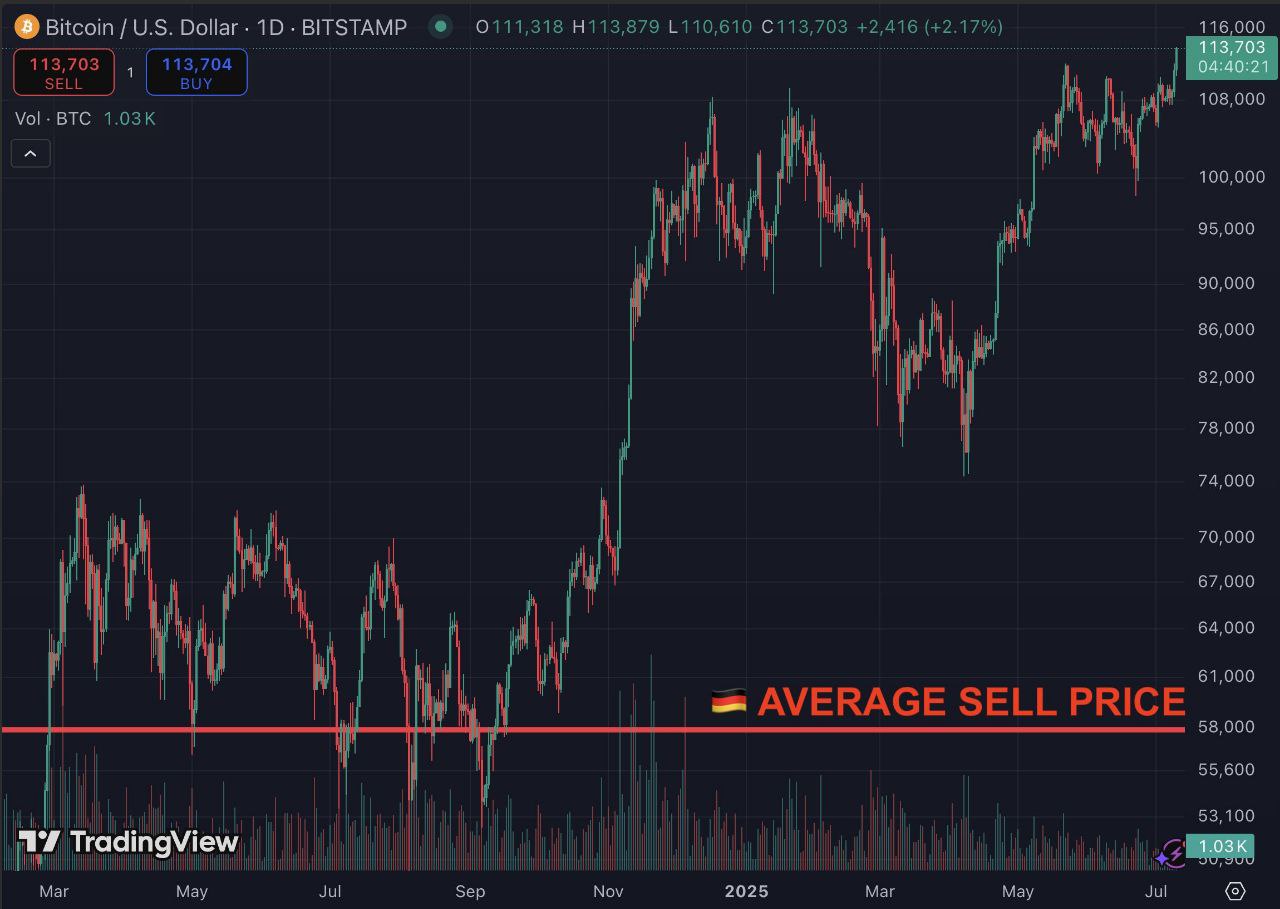1280x909 pixels.
Task: Click the German flag icon
Action: click(728, 702)
